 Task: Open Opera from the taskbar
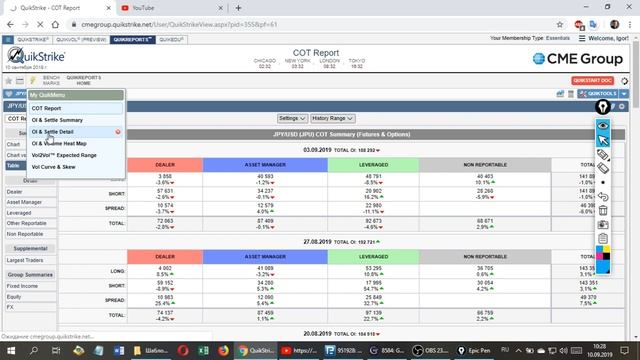(x=183, y=351)
